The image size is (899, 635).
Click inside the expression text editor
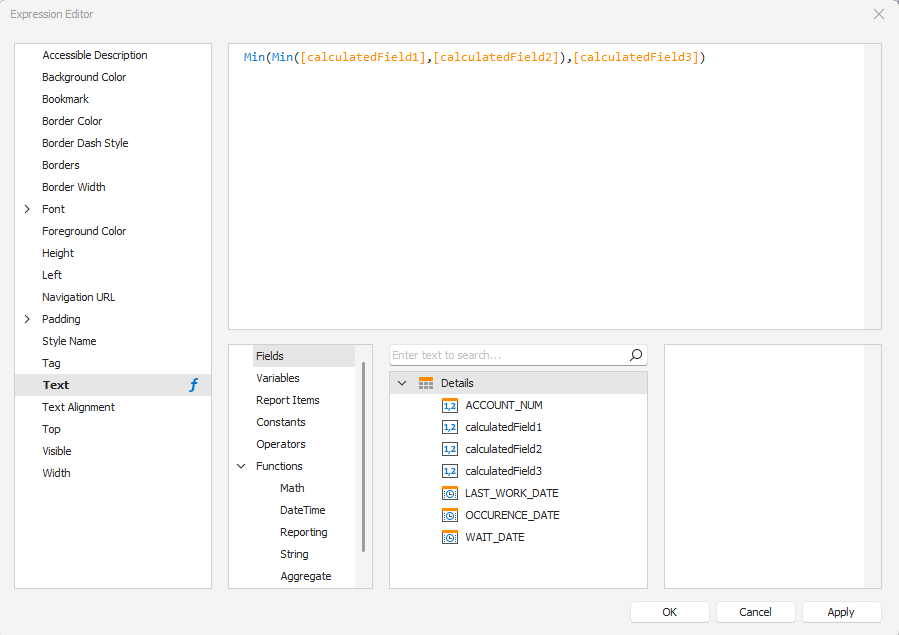[546, 187]
